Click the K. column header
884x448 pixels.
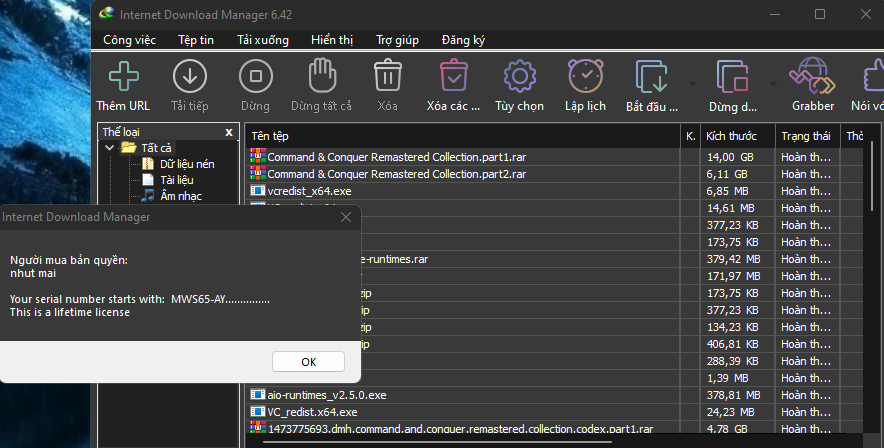point(690,136)
